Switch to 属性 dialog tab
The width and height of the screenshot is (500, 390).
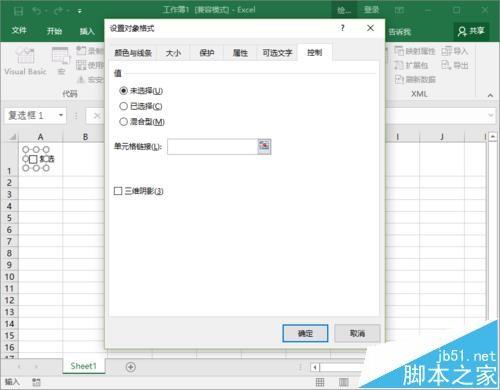(x=240, y=53)
